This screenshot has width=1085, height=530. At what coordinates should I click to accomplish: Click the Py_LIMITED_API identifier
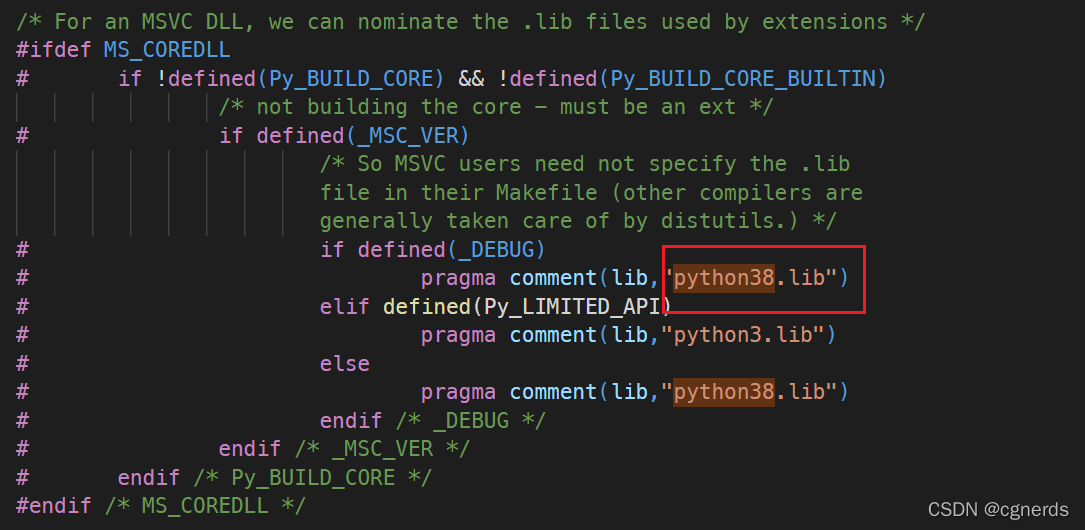tap(571, 306)
